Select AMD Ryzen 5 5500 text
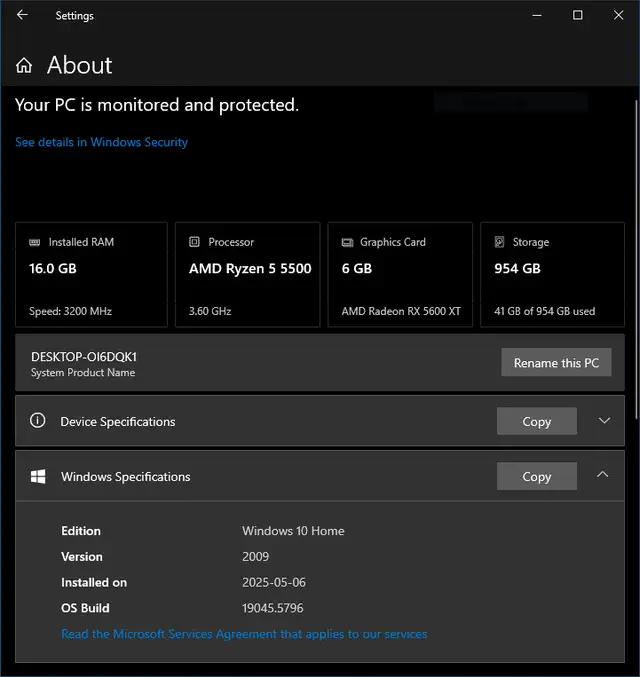The image size is (640, 677). (250, 269)
